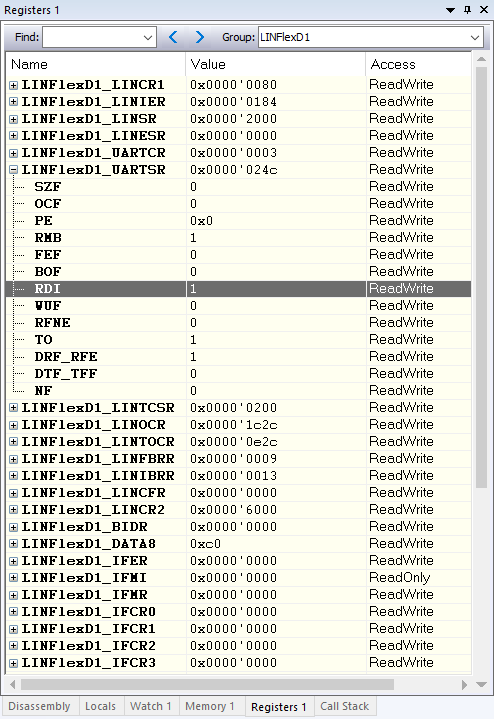Pin the Registers 1 panel
Image resolution: width=494 pixels, height=719 pixels.
tap(467, 10)
